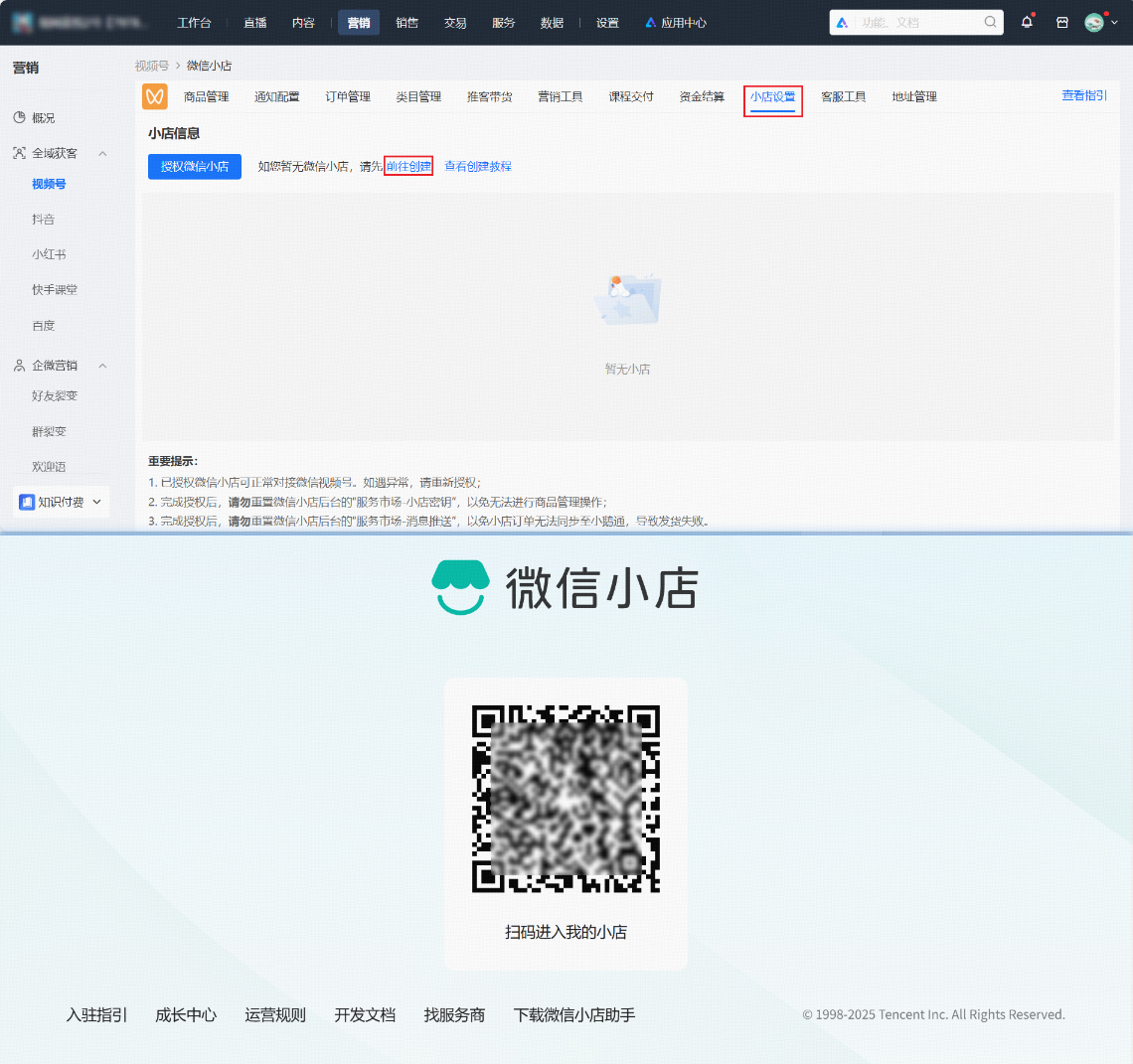Screen dimensions: 1133x1064
Task: Switch to the 类目管理 tab
Action: [x=418, y=96]
